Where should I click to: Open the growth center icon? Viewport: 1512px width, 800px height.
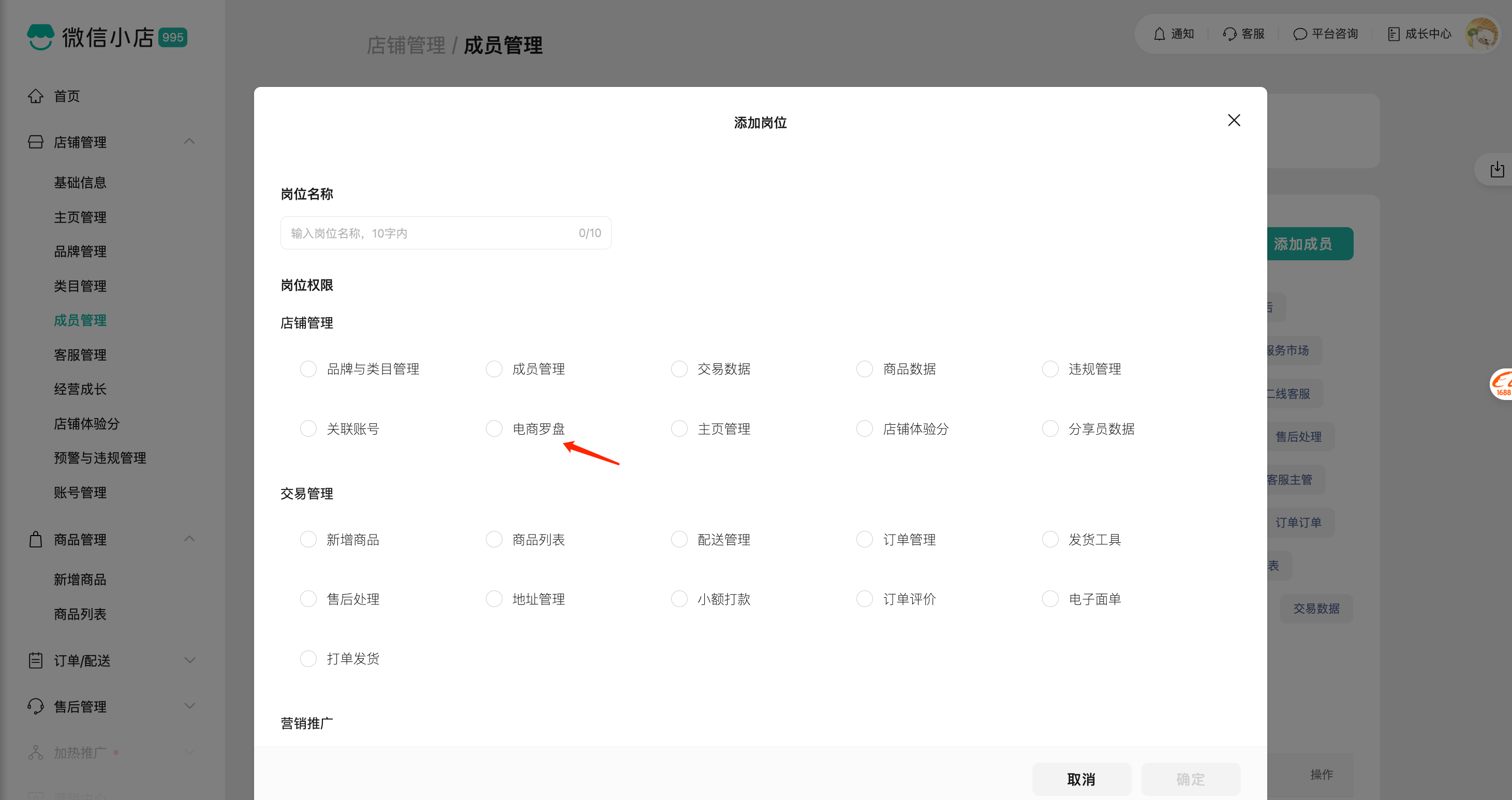(x=1394, y=34)
